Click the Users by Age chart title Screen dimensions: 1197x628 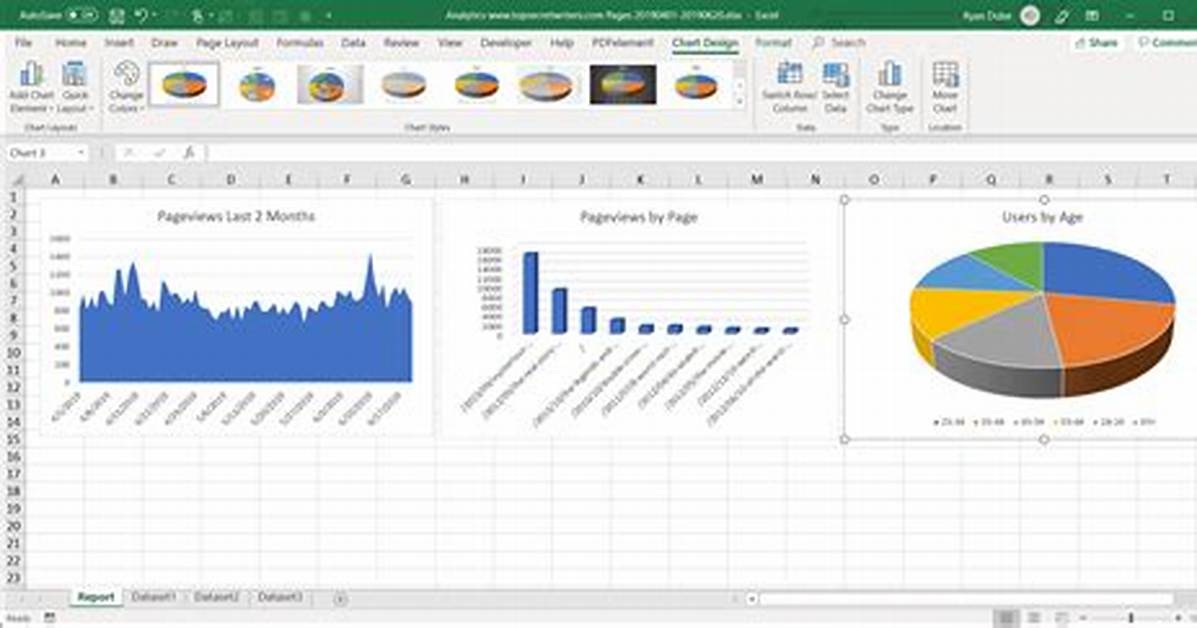click(x=1042, y=217)
